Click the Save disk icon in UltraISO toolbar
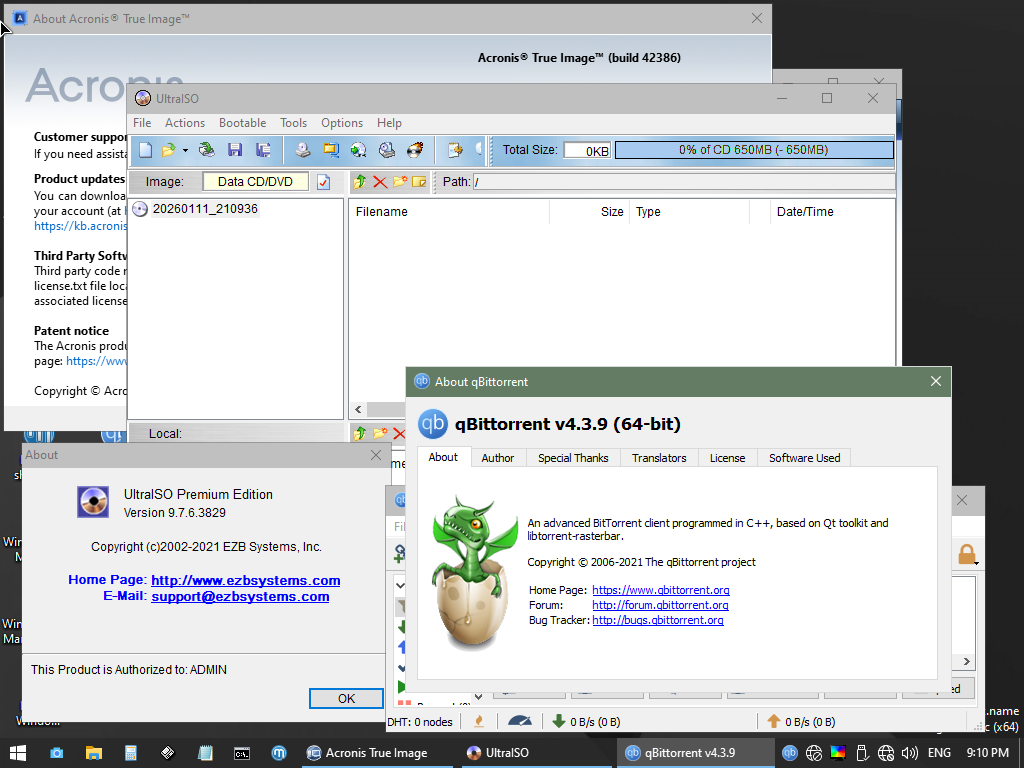Viewport: 1024px width, 768px height. [x=235, y=150]
